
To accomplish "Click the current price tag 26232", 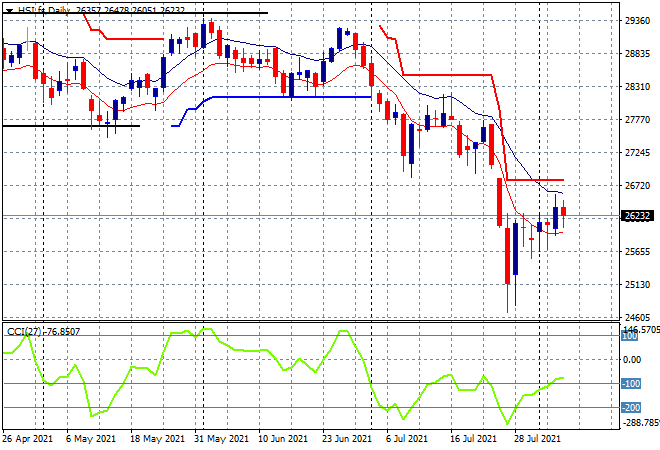I will coord(638,216).
